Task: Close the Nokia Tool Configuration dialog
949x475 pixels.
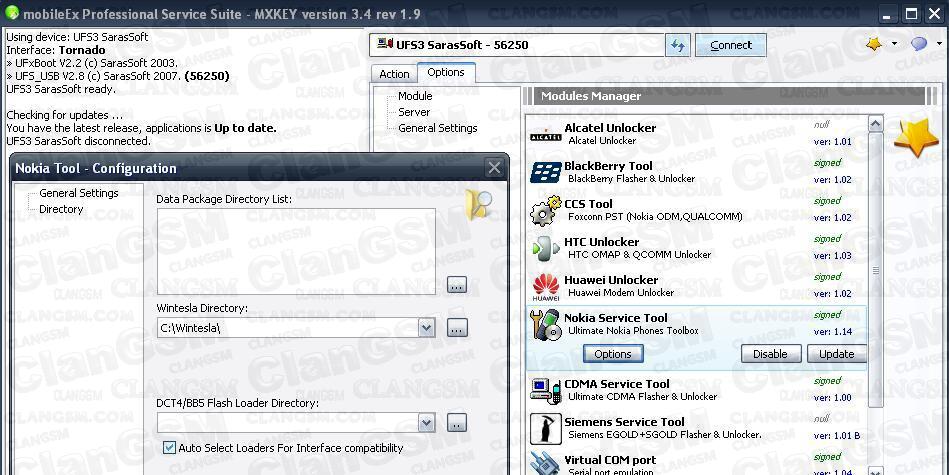Action: 494,168
